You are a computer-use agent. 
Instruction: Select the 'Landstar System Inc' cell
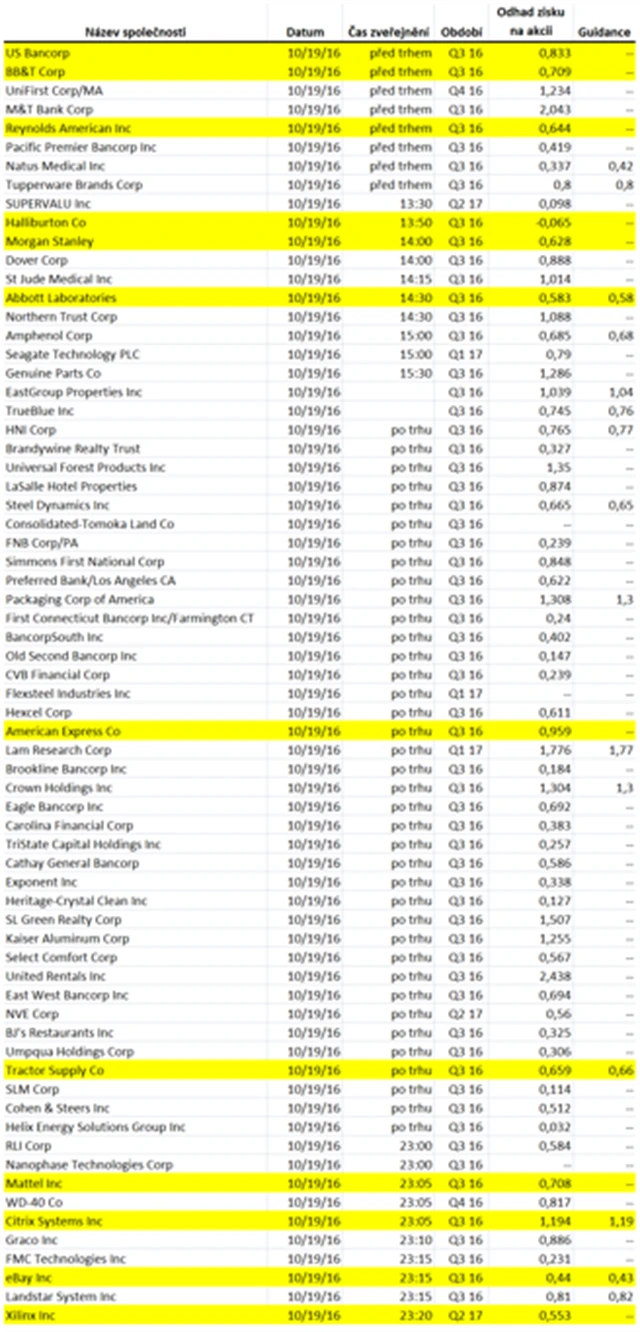pyautogui.click(x=134, y=1297)
